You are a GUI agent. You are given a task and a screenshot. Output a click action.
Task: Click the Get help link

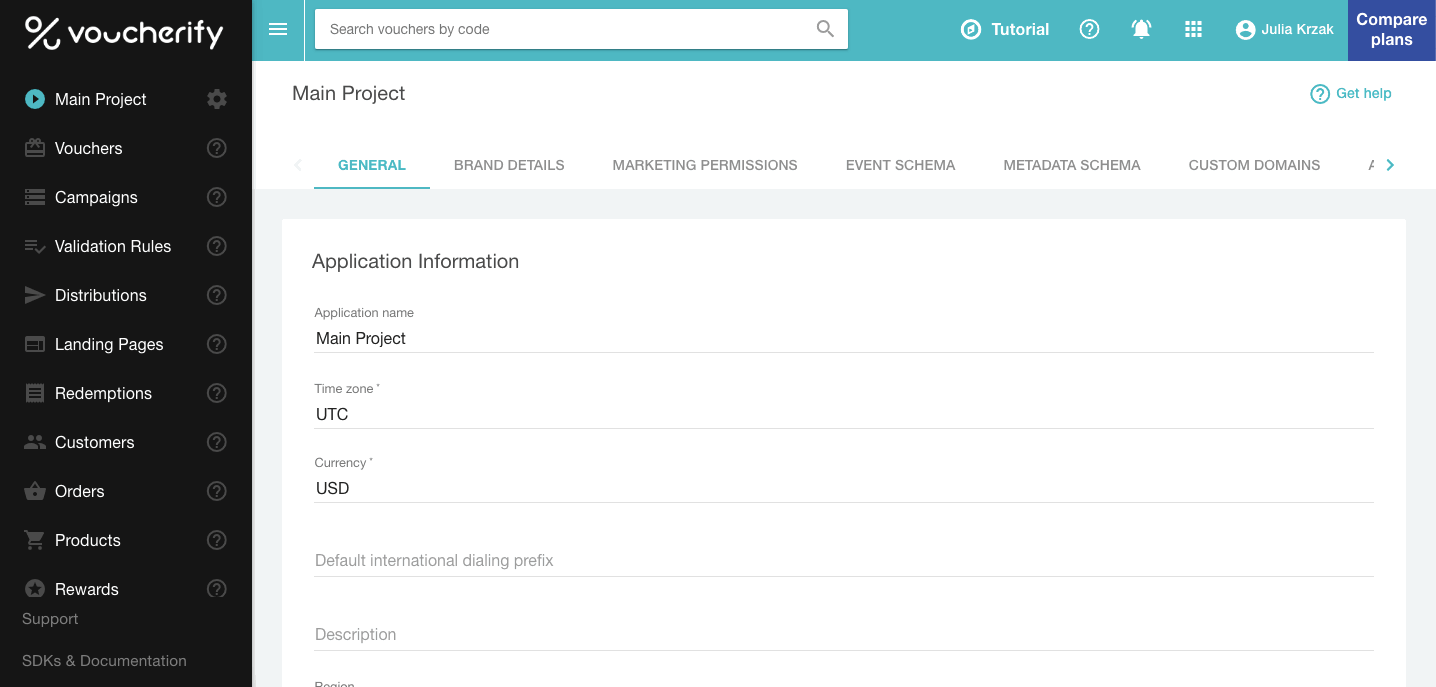1363,93
